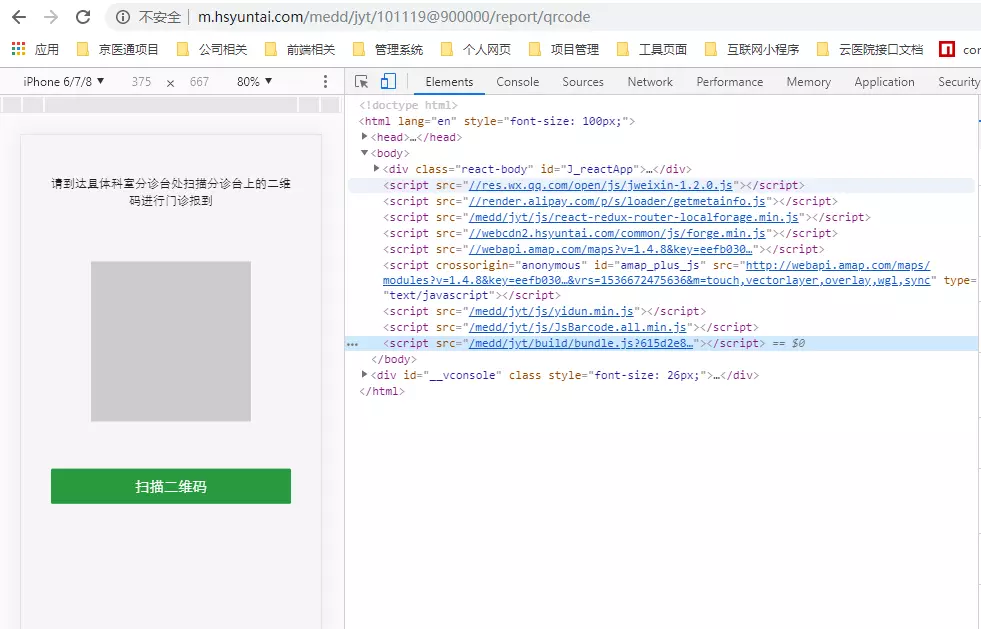Open the forge.min.js script link
981x629 pixels.
pyautogui.click(x=617, y=233)
